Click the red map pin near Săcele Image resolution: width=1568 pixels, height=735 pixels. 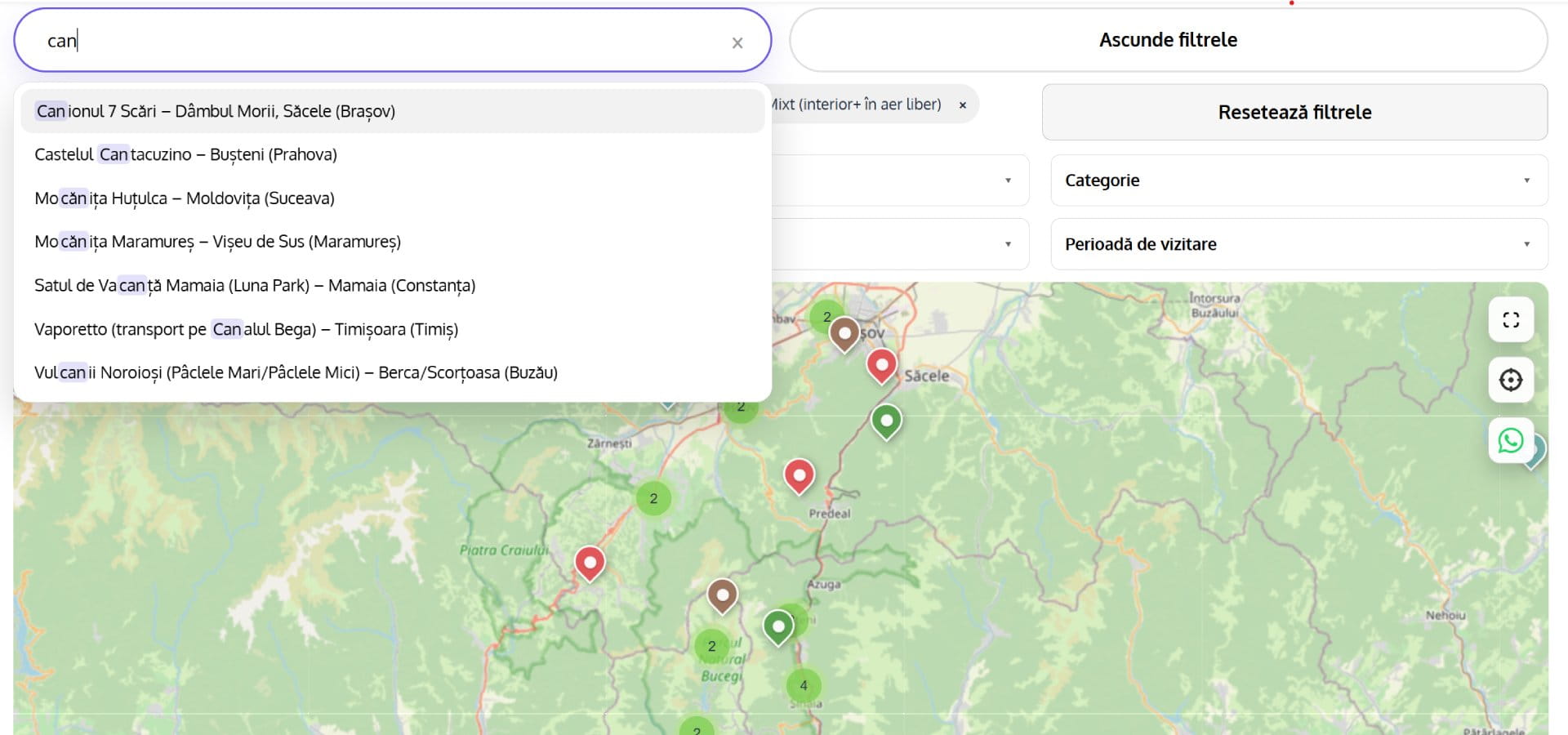(x=881, y=365)
